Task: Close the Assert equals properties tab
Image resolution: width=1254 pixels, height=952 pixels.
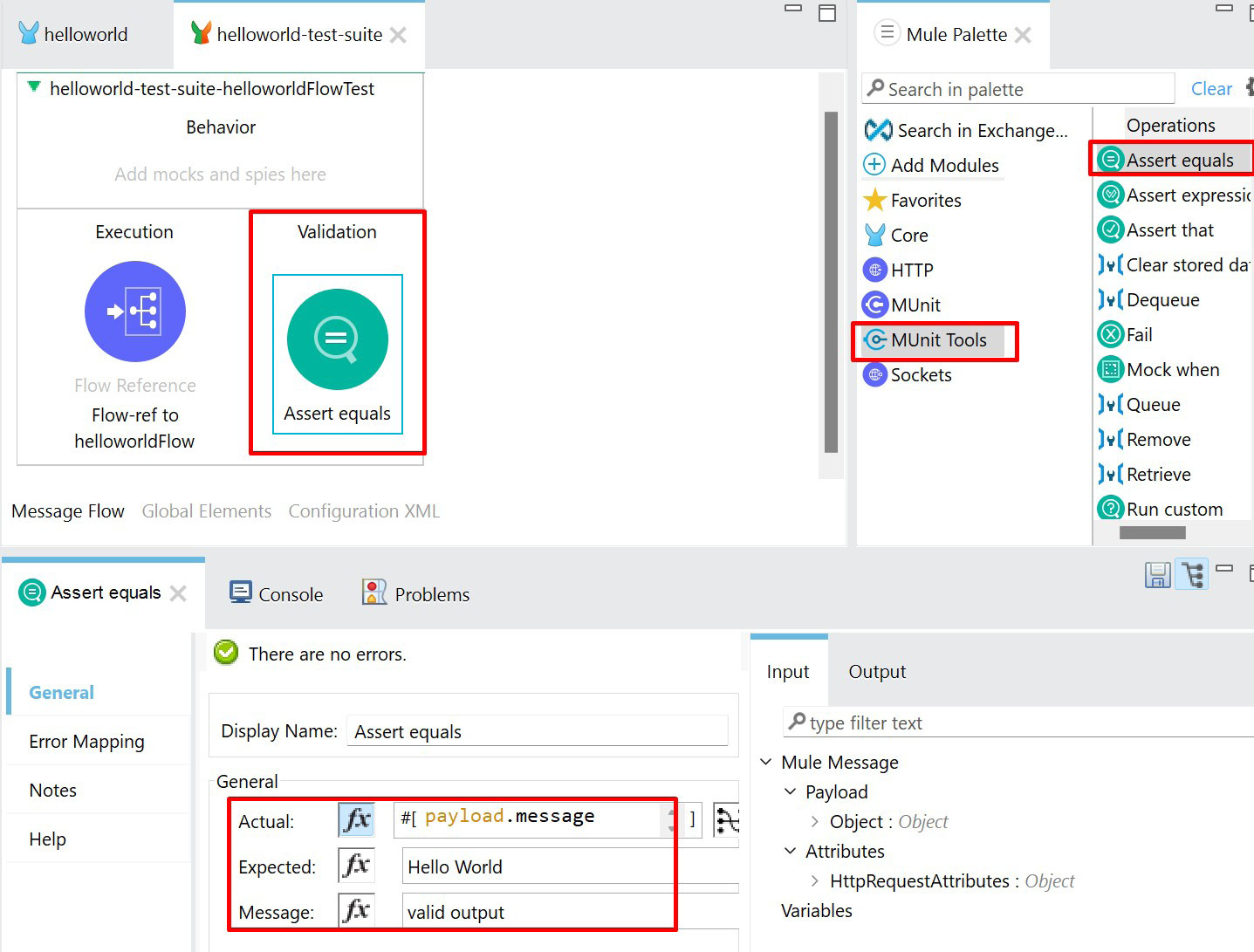Action: click(x=178, y=593)
